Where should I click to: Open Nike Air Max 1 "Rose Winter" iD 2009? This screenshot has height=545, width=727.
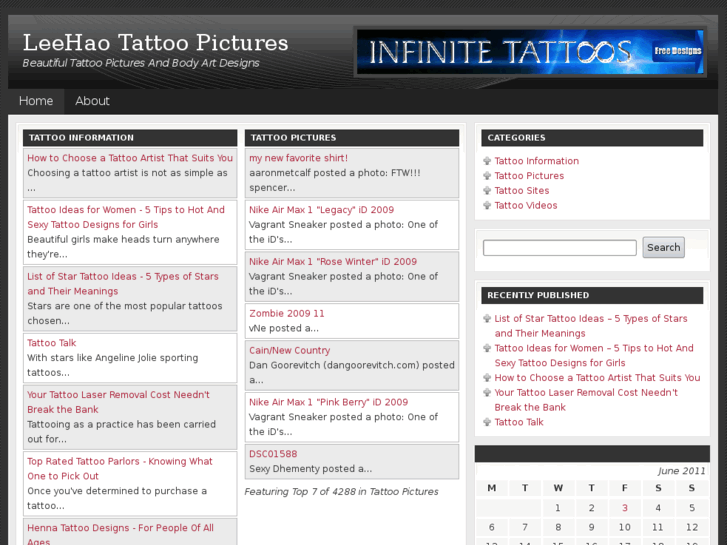(x=333, y=262)
